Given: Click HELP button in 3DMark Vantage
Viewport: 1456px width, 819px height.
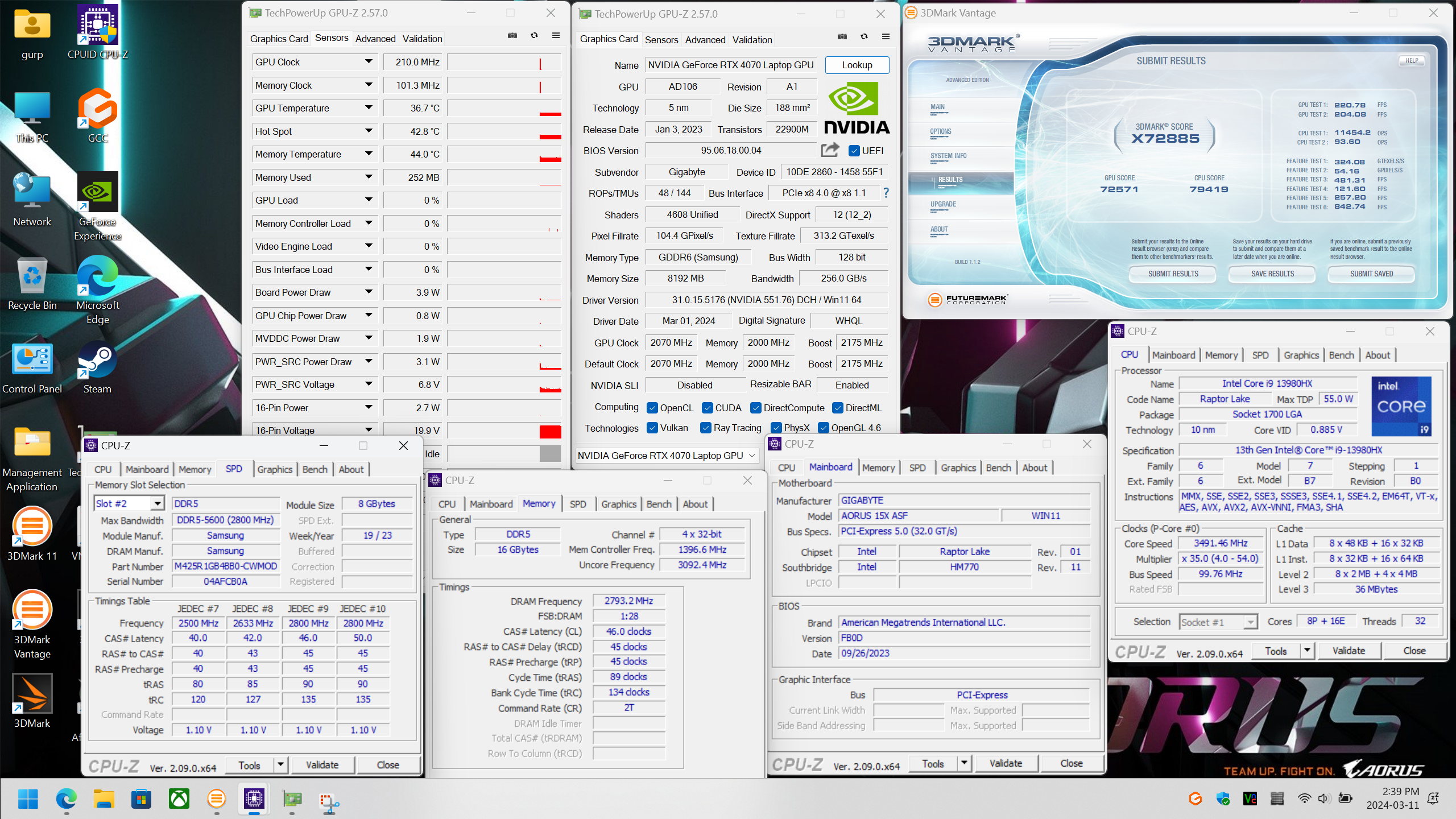Looking at the screenshot, I should click(x=1412, y=60).
